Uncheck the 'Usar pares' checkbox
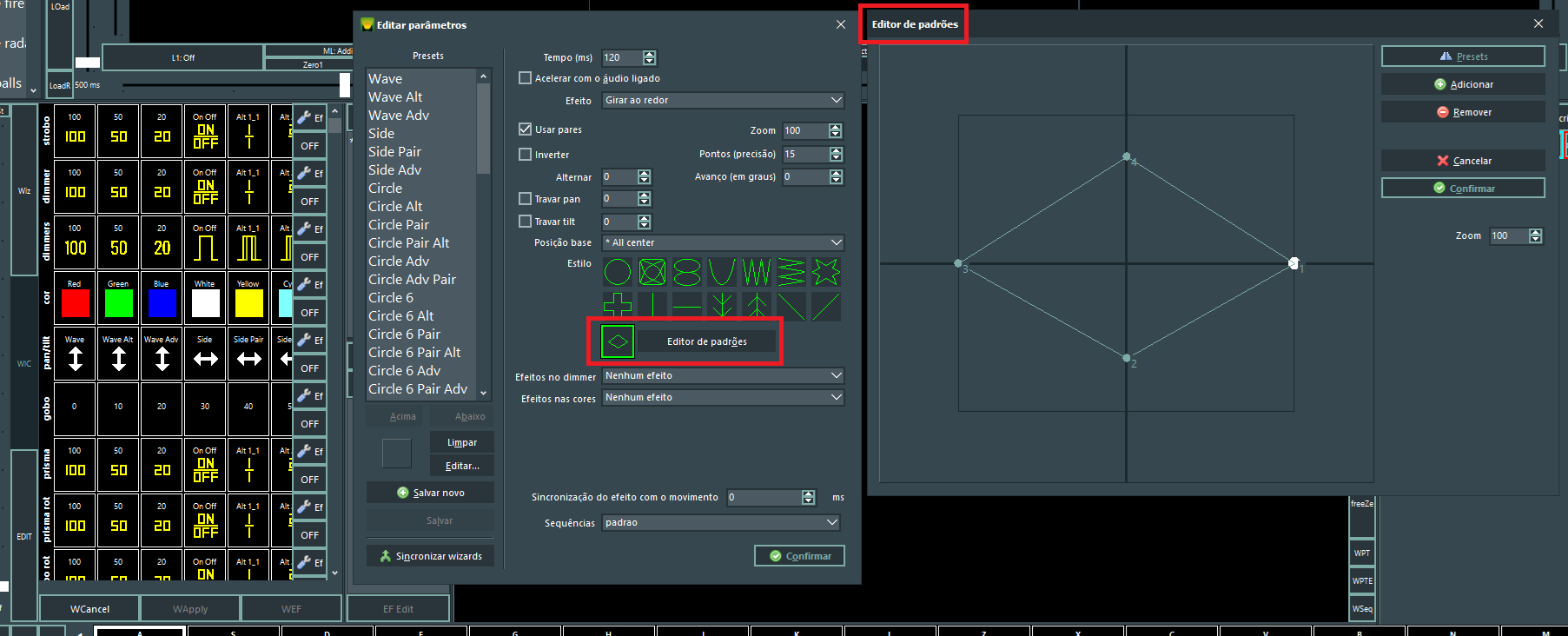This screenshot has height=636, width=1568. [x=525, y=129]
